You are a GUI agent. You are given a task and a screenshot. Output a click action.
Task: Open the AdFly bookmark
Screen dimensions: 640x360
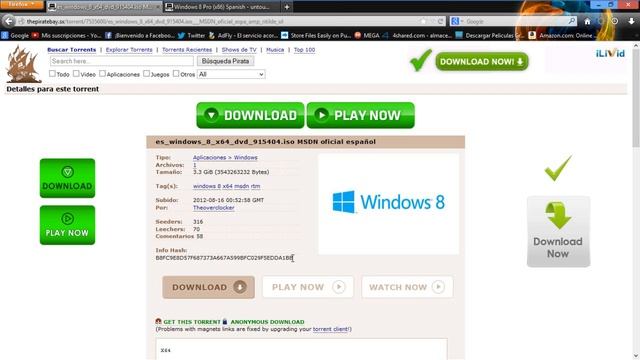[243, 36]
